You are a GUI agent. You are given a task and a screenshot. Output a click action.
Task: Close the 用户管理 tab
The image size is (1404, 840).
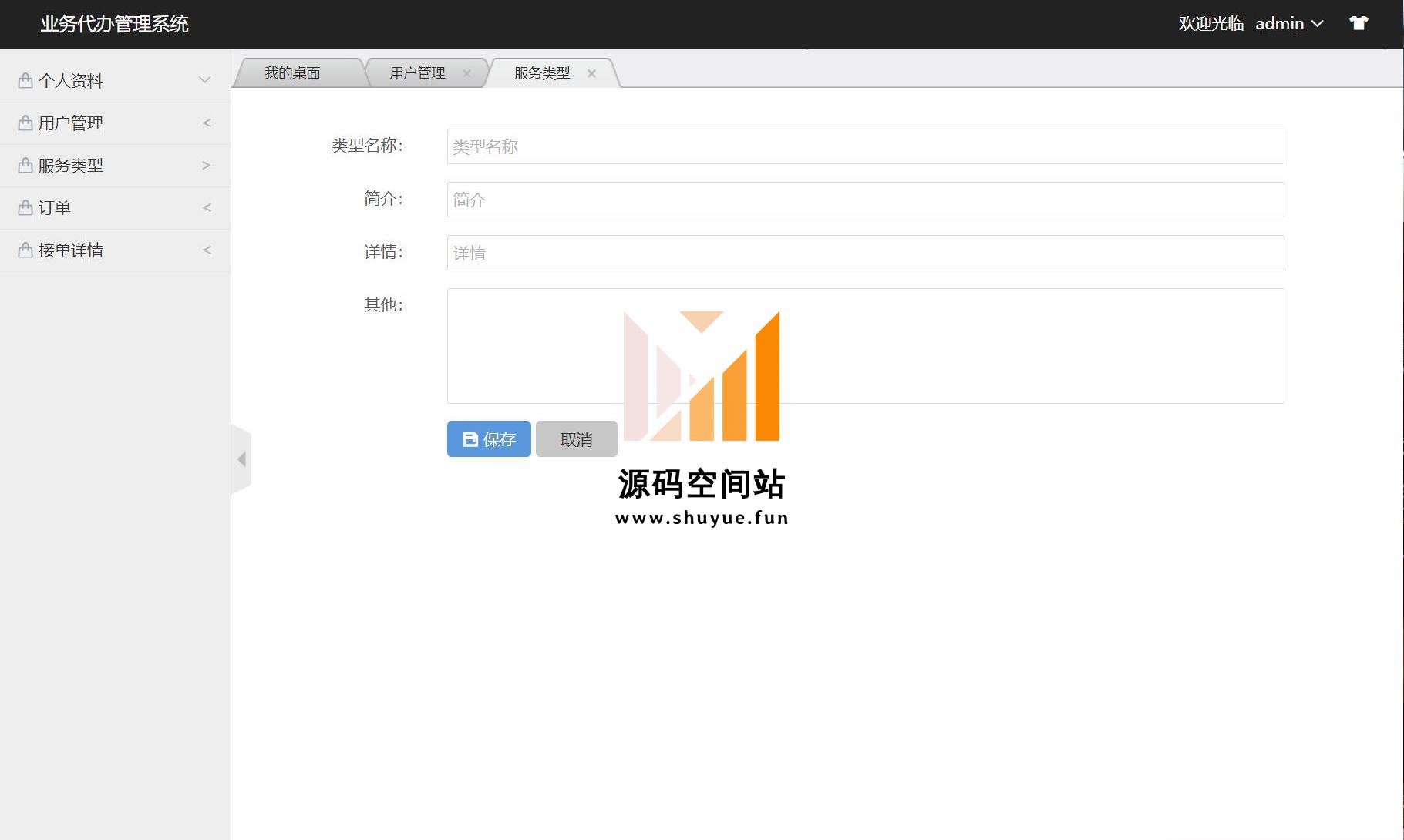click(x=466, y=73)
